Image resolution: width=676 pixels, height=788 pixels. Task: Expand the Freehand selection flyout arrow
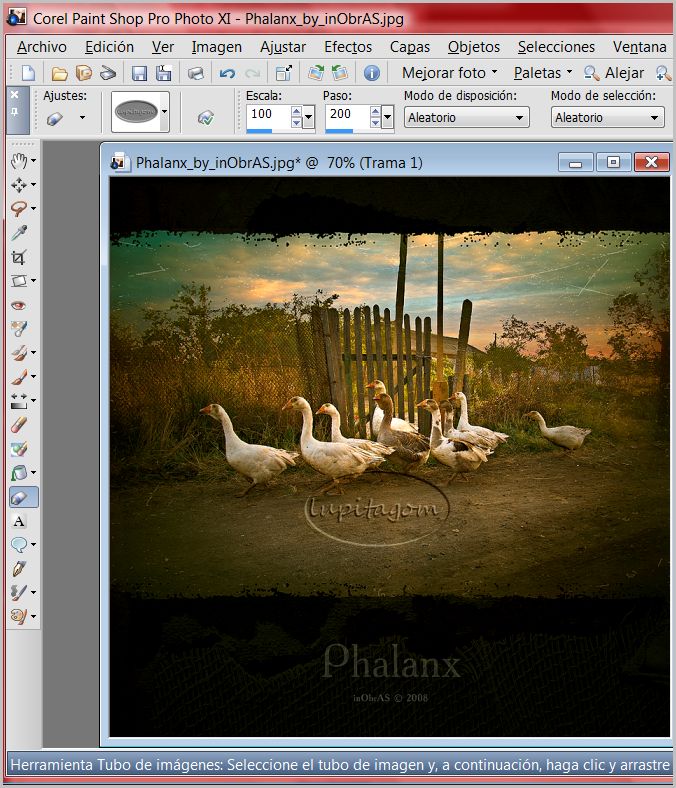(34, 209)
